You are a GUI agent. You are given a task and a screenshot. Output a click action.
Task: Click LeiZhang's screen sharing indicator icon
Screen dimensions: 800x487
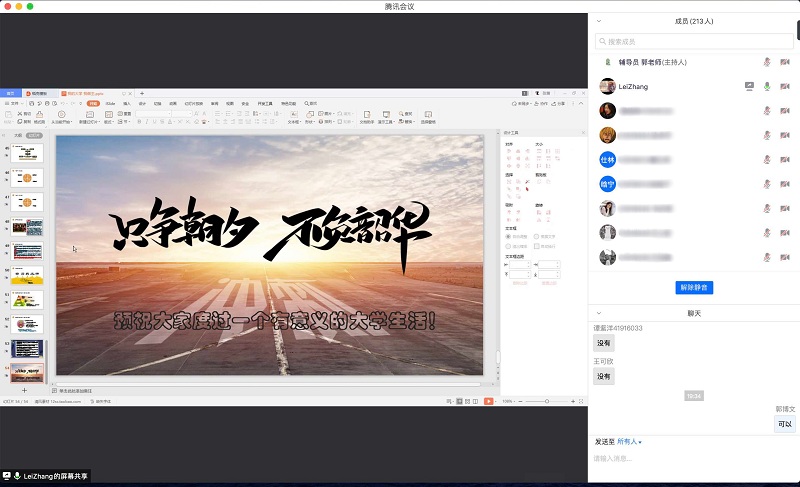[x=749, y=86]
